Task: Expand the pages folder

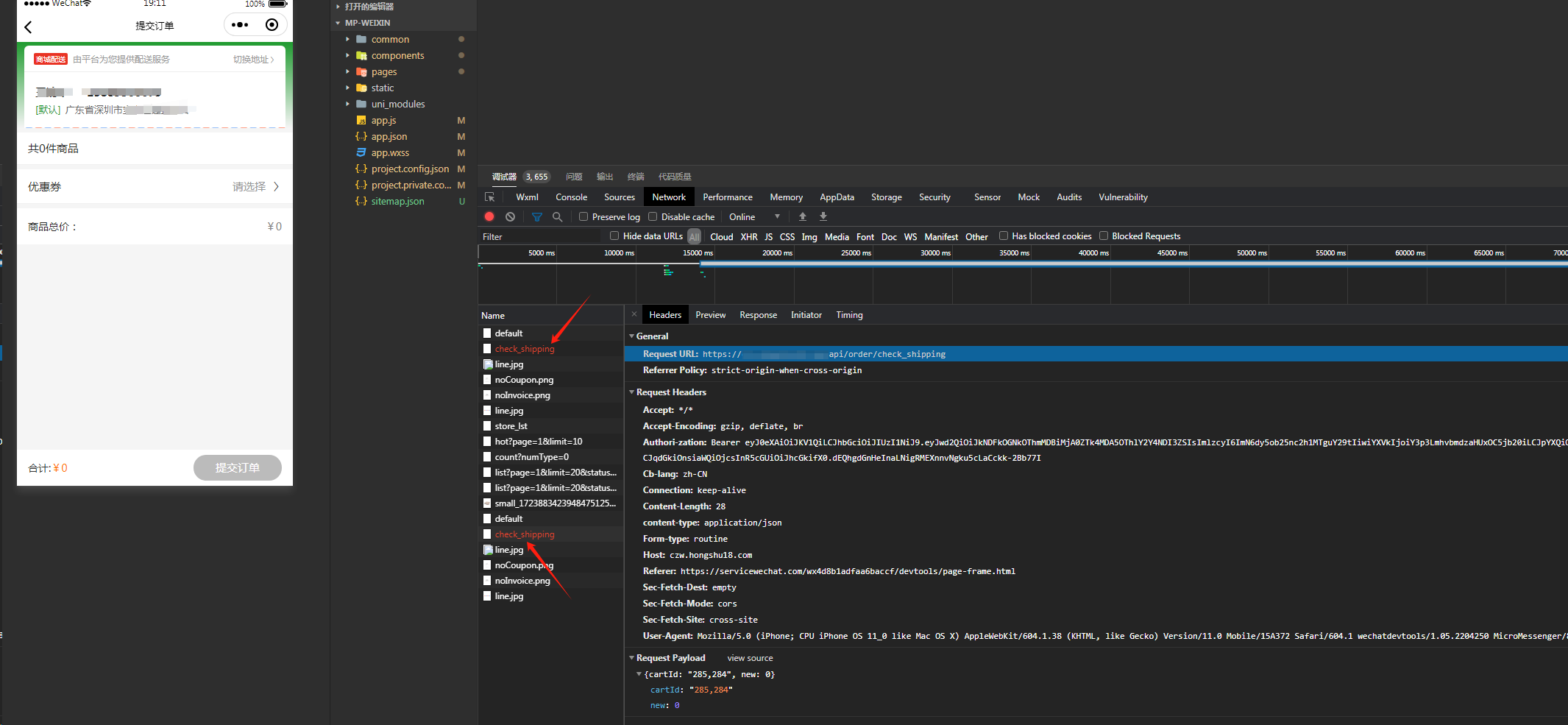Action: tap(348, 71)
